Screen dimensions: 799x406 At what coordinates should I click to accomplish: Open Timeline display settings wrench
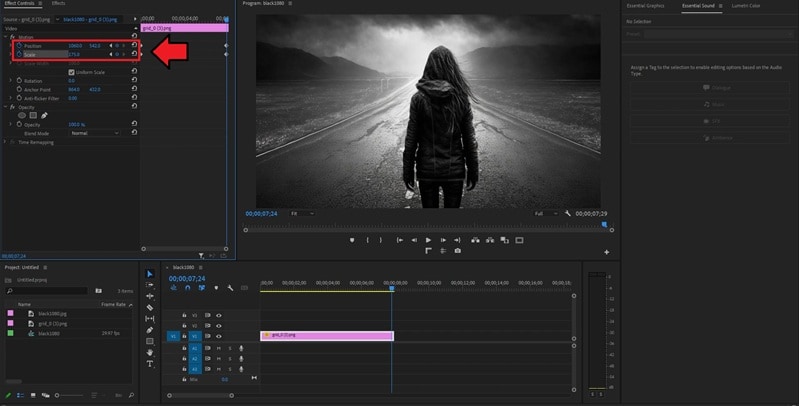point(230,288)
